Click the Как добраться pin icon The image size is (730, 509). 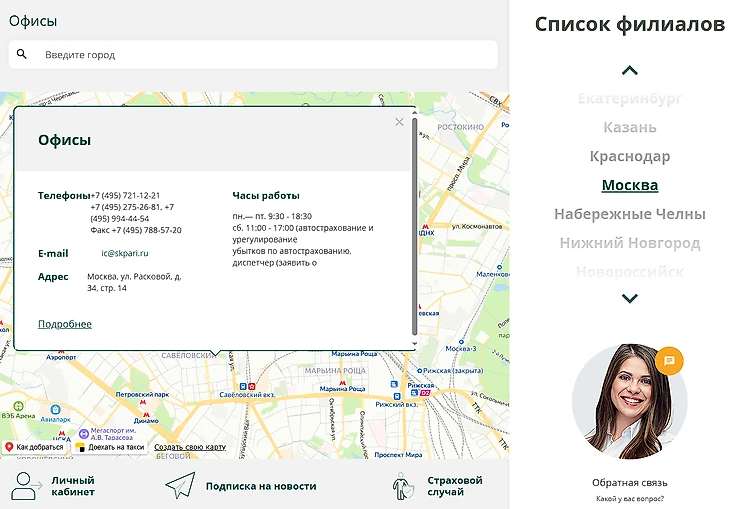click(9, 447)
